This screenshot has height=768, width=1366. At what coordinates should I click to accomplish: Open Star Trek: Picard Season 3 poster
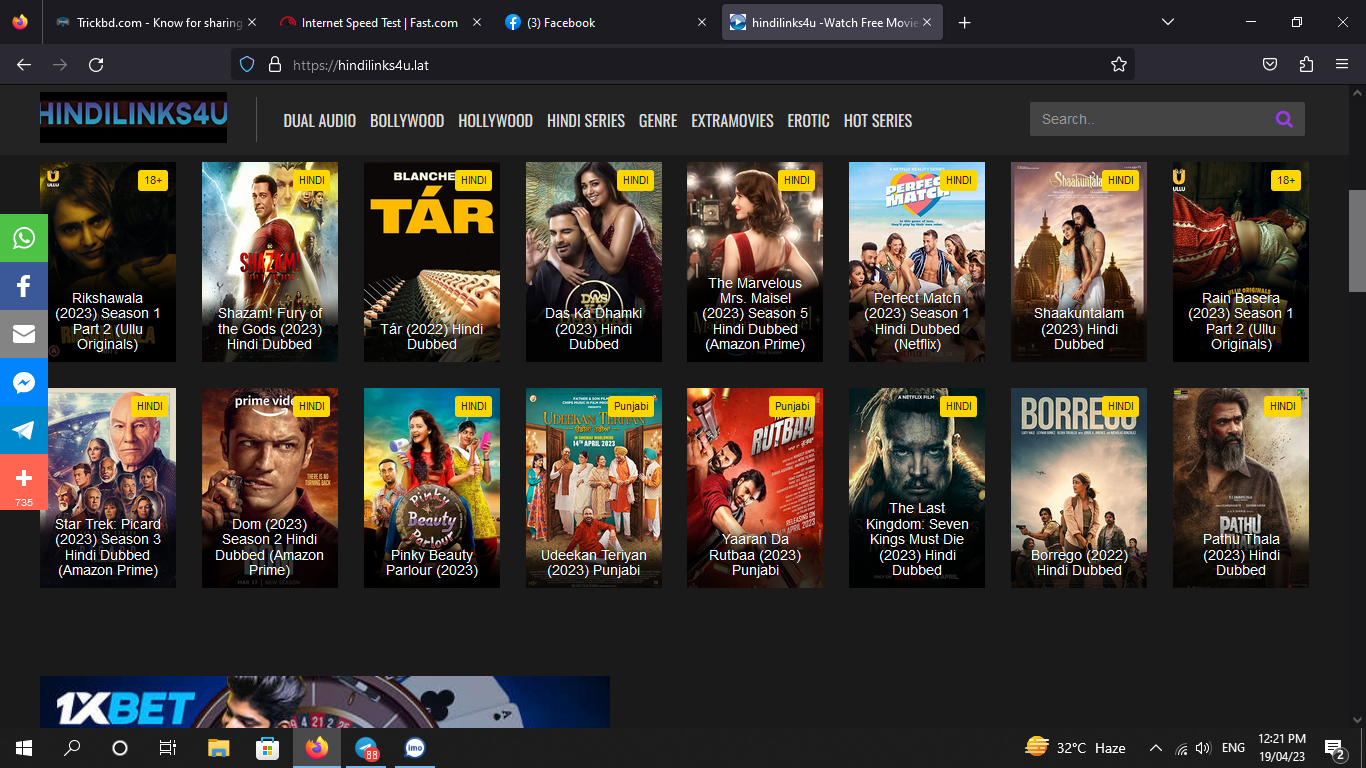coord(108,488)
